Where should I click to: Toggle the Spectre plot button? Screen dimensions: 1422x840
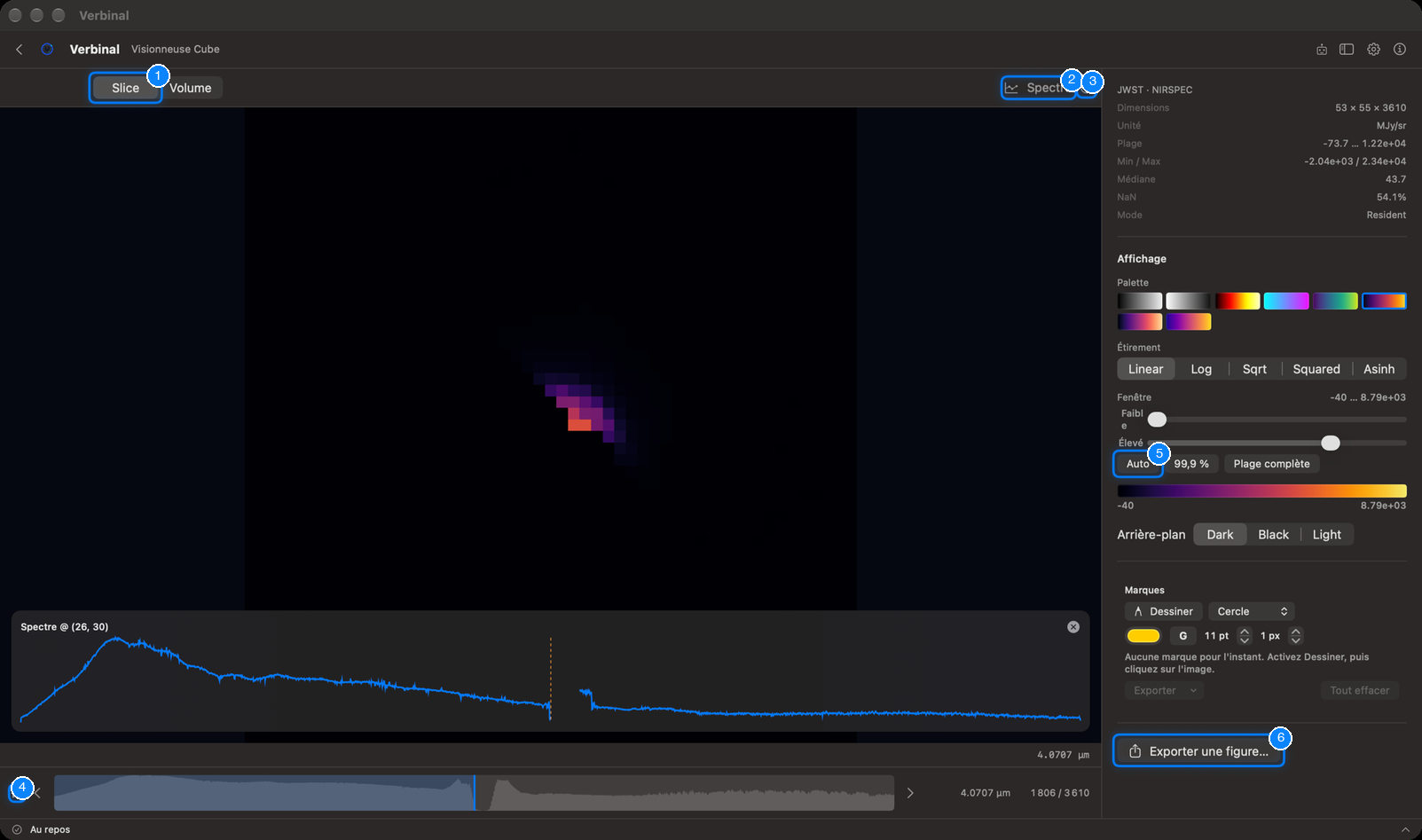pos(1038,88)
